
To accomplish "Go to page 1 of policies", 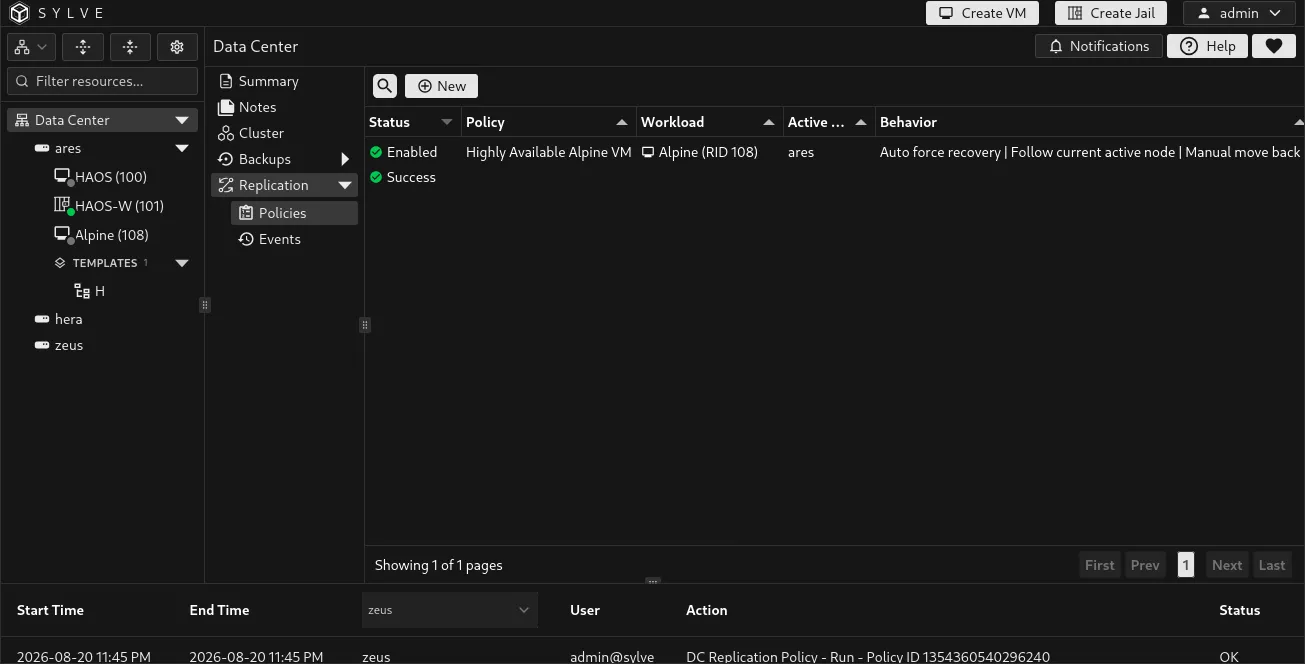I will point(1185,565).
